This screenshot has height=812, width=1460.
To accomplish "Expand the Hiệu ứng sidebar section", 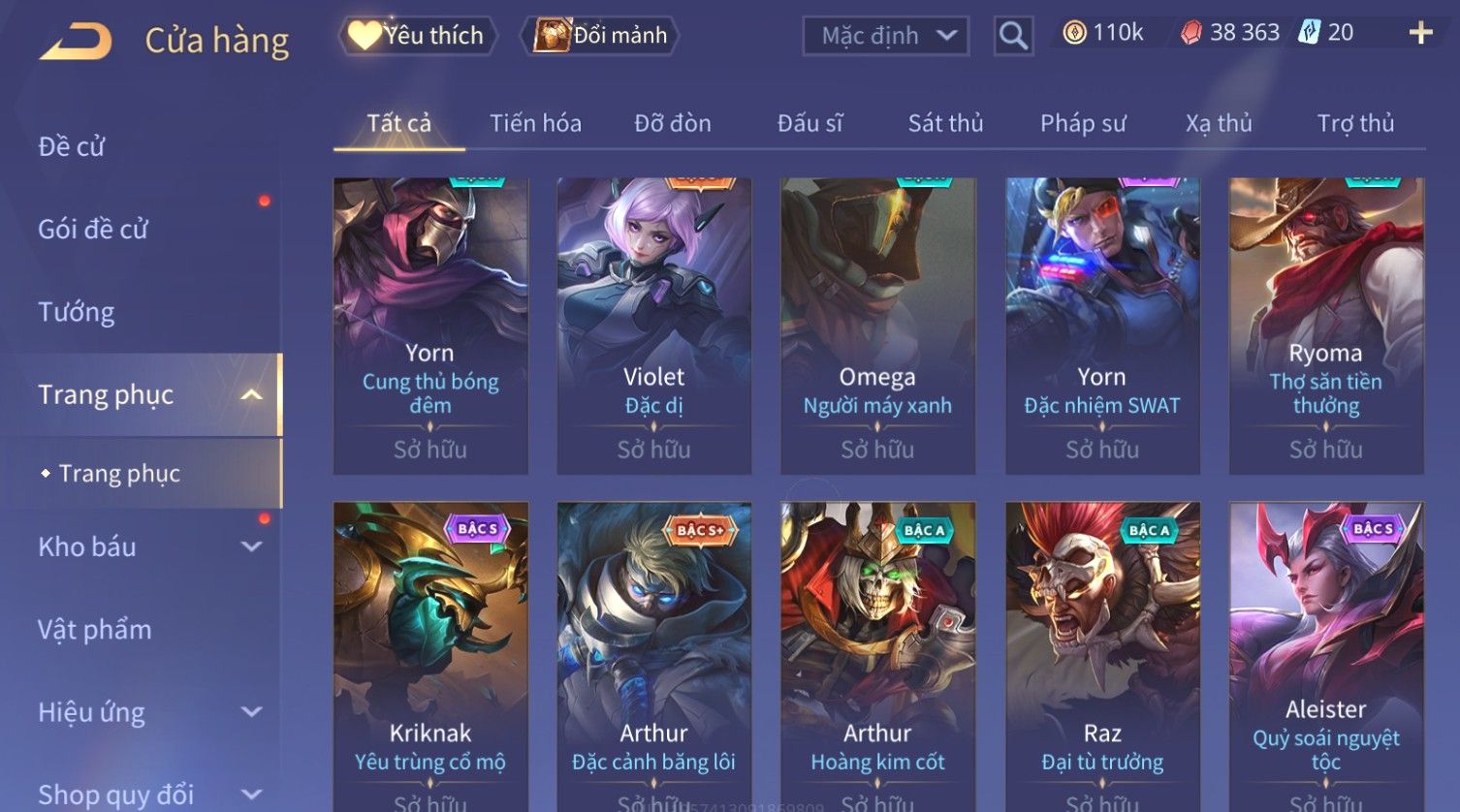I will pyautogui.click(x=251, y=712).
